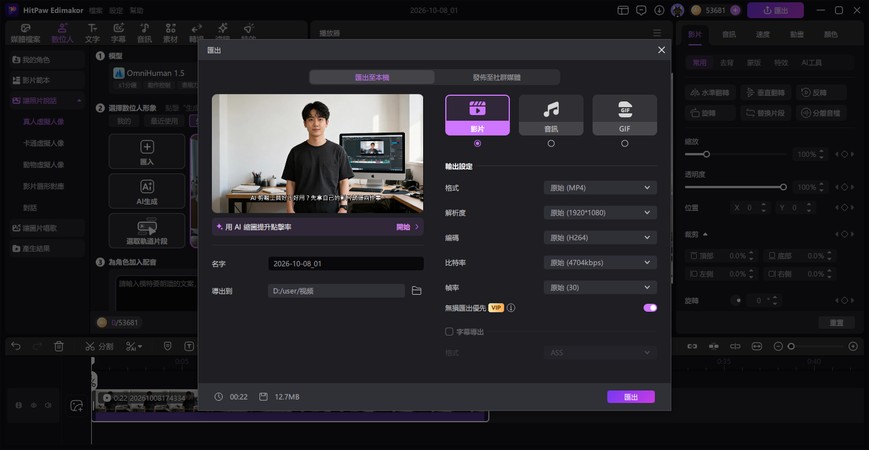Click the undo arrow in timeline toolbar
Image resolution: width=869 pixels, height=450 pixels.
16,346
